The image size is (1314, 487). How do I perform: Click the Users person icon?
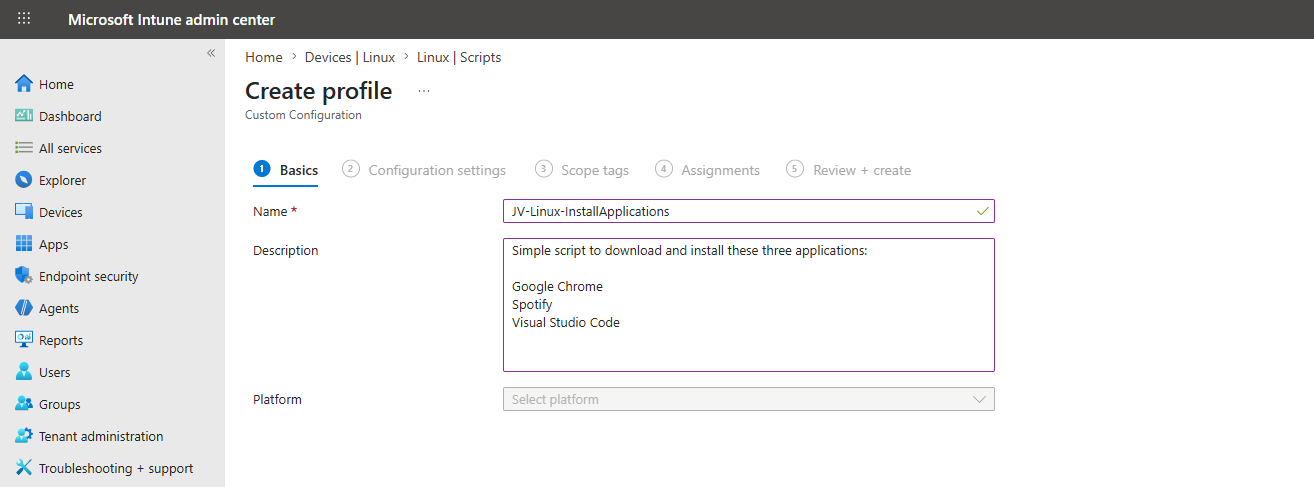pos(24,372)
